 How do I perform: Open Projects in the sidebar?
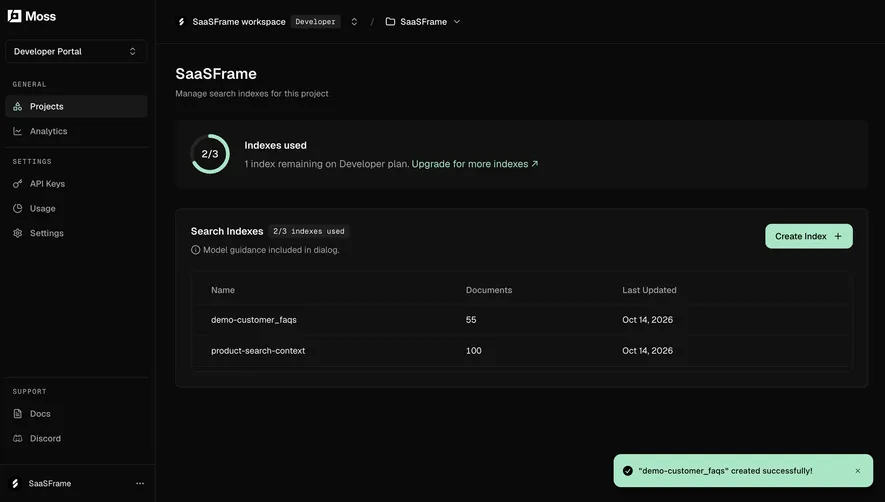point(76,106)
